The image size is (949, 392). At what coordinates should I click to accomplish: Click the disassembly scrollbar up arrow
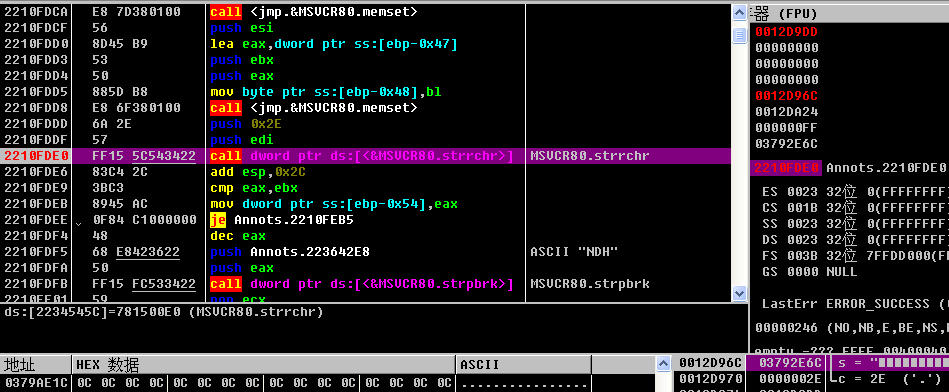[x=740, y=12]
